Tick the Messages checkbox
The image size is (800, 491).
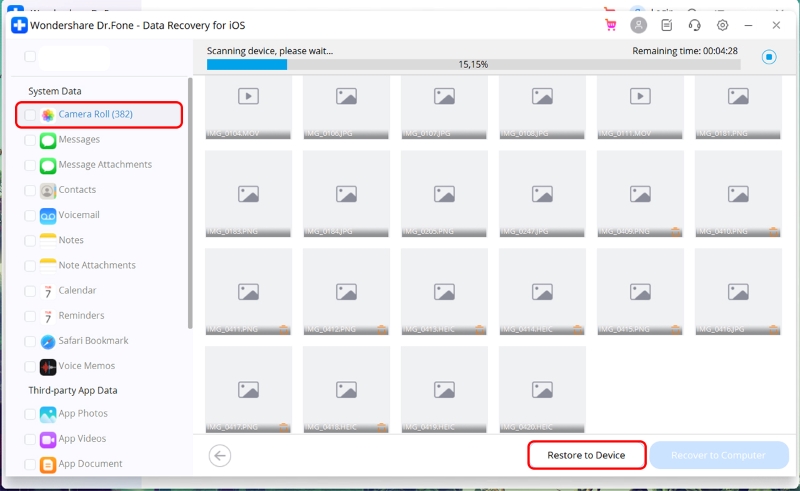click(x=30, y=140)
